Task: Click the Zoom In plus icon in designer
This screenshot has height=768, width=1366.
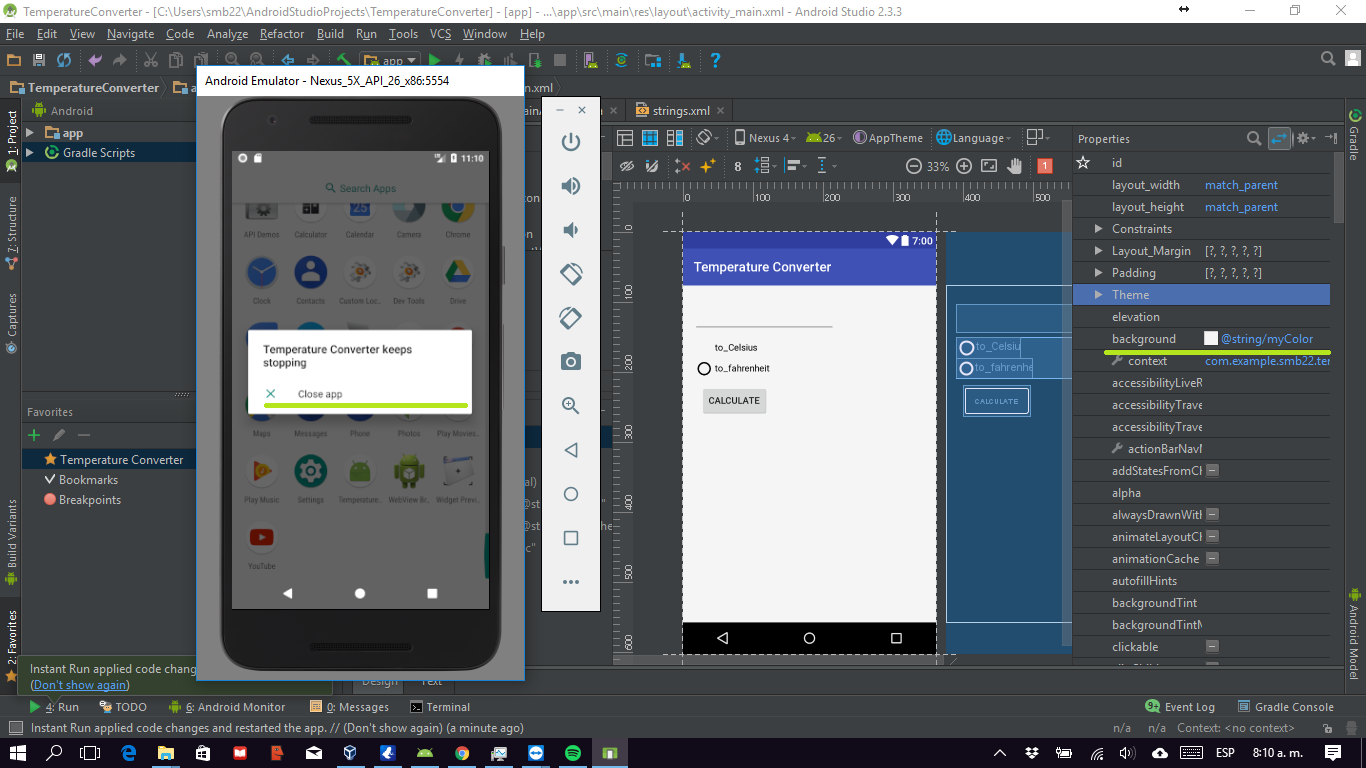Action: (964, 166)
